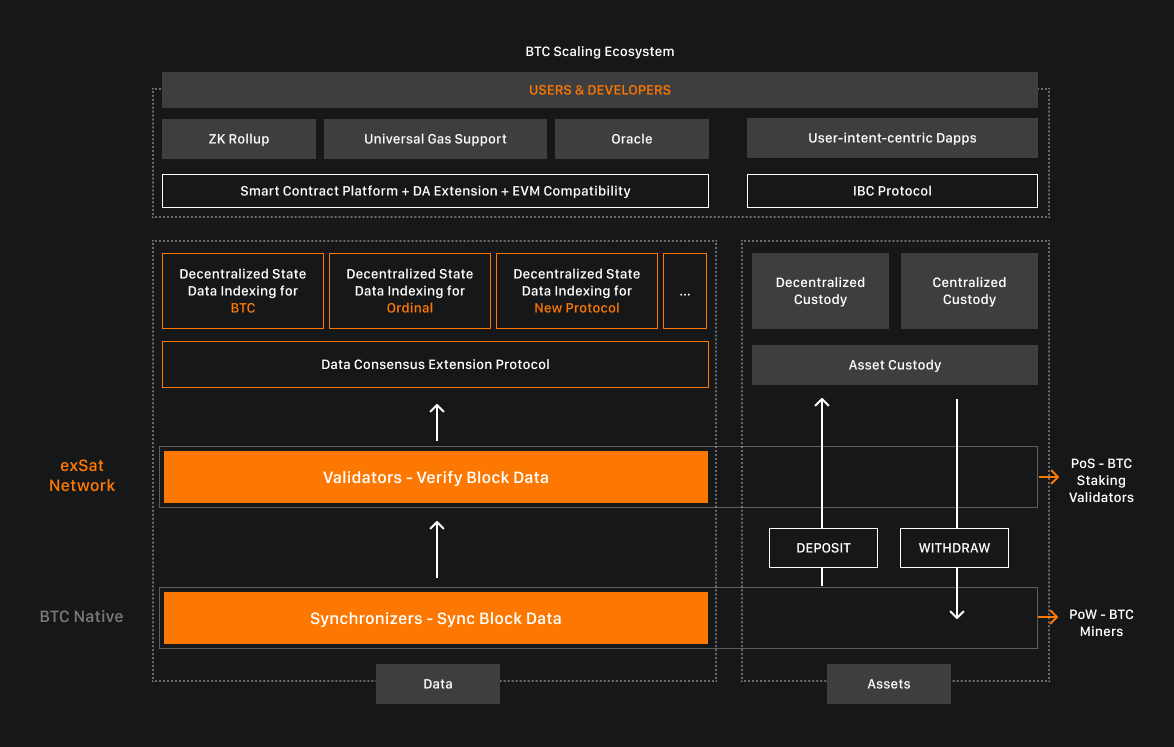Click the WITHDRAW box

[x=955, y=548]
